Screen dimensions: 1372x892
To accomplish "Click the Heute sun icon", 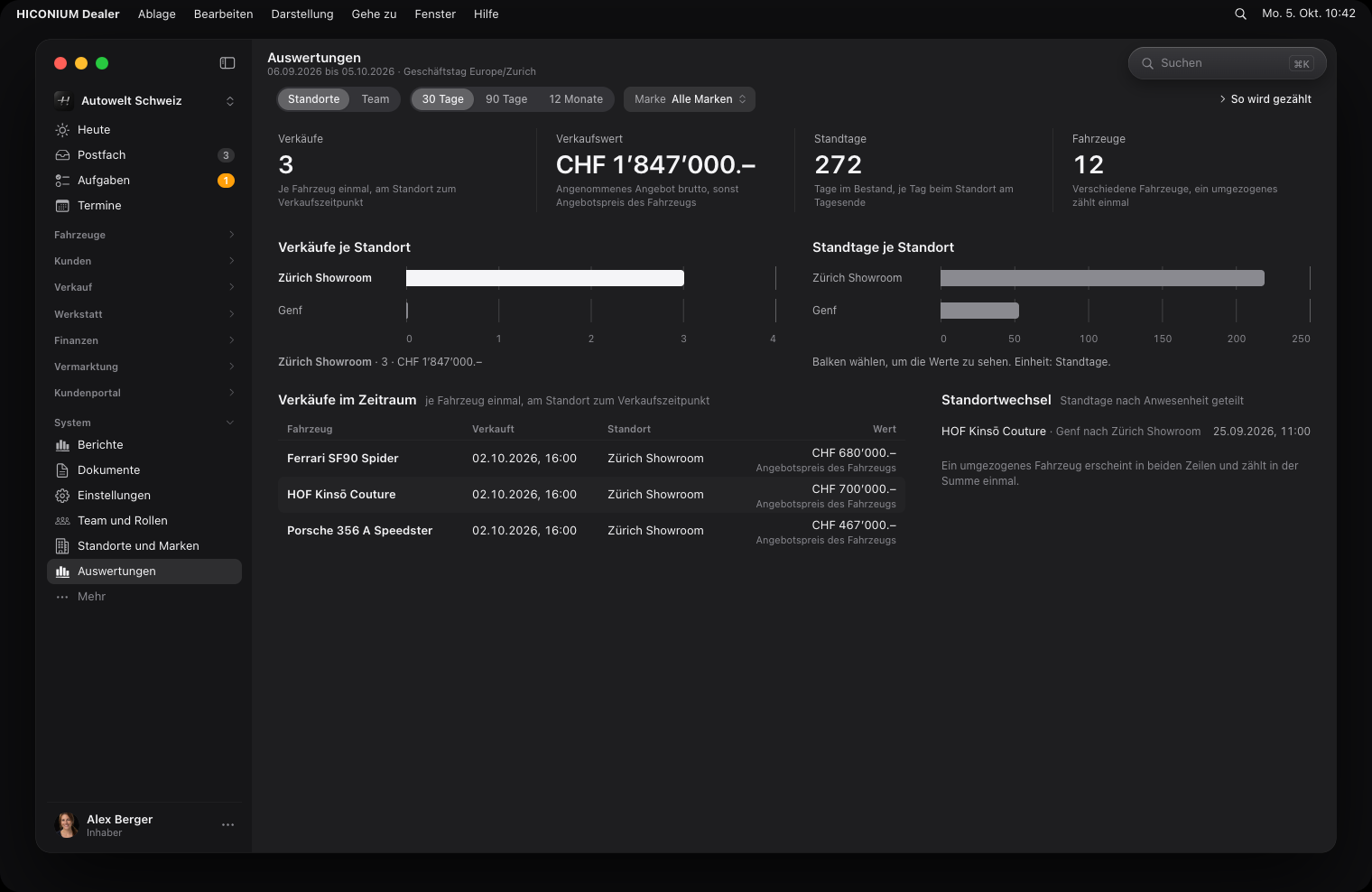I will (x=62, y=130).
